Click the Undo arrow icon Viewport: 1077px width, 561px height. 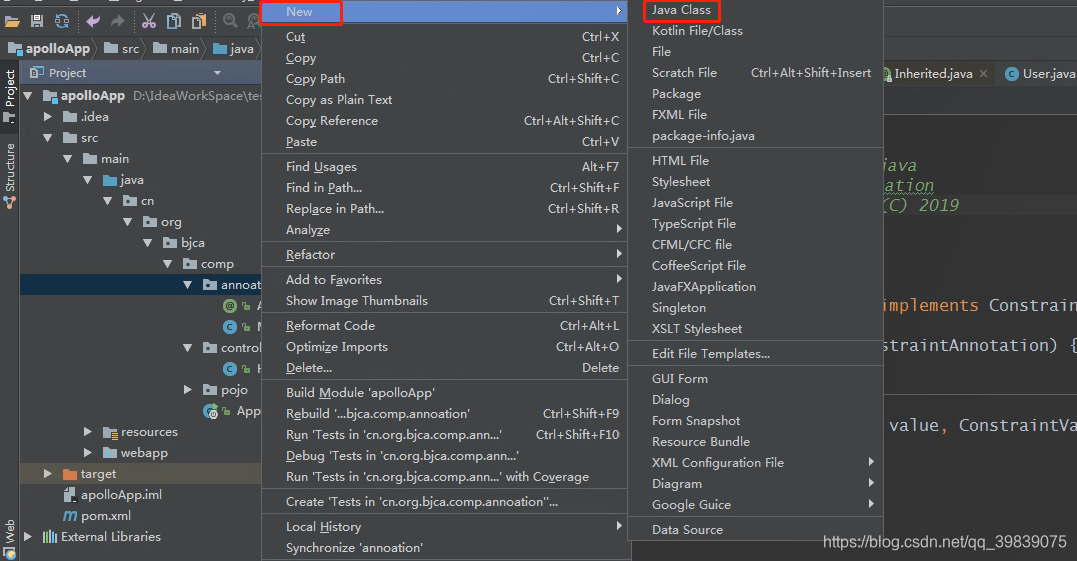point(93,21)
